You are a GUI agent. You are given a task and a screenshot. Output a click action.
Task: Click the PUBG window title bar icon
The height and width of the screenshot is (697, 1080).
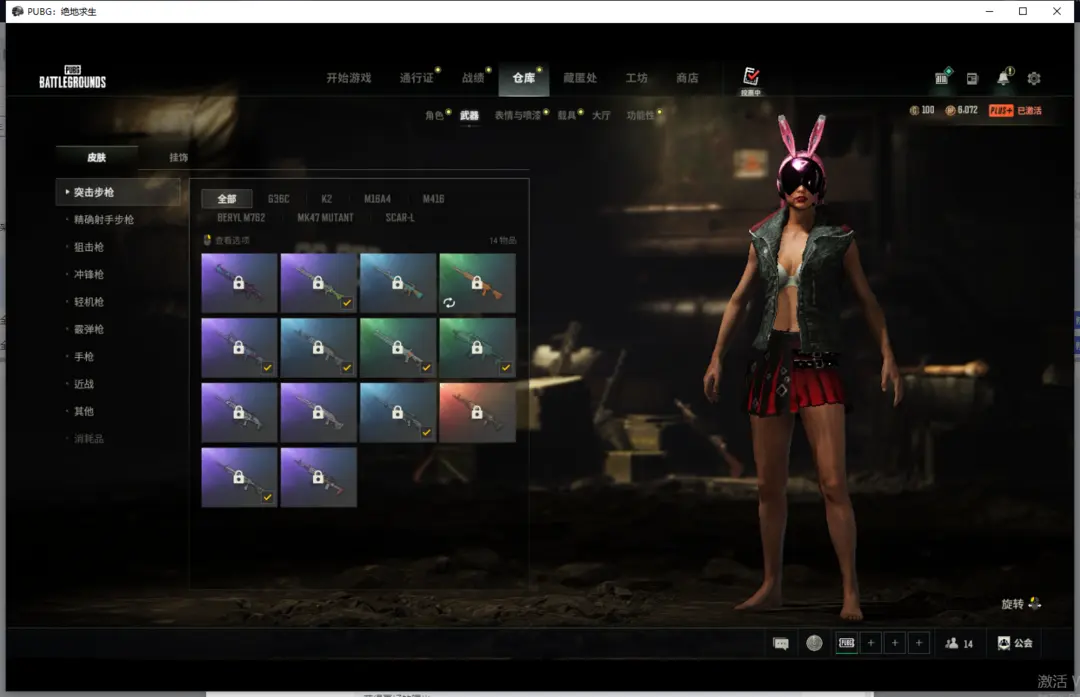17,11
